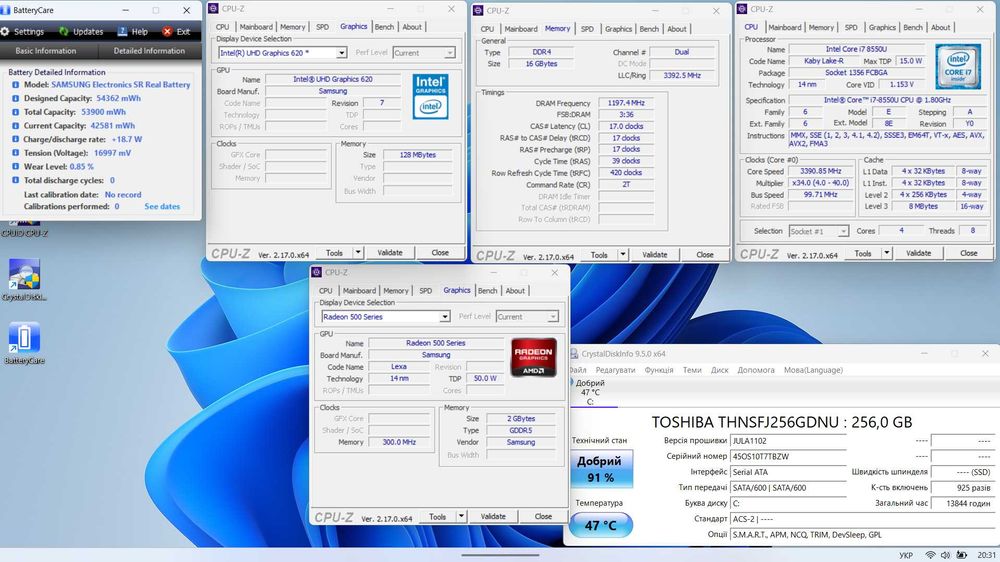The width and height of the screenshot is (1000, 562).
Task: Open Graphics tab in the Core i7 CPU-Z window
Action: pyautogui.click(x=882, y=27)
